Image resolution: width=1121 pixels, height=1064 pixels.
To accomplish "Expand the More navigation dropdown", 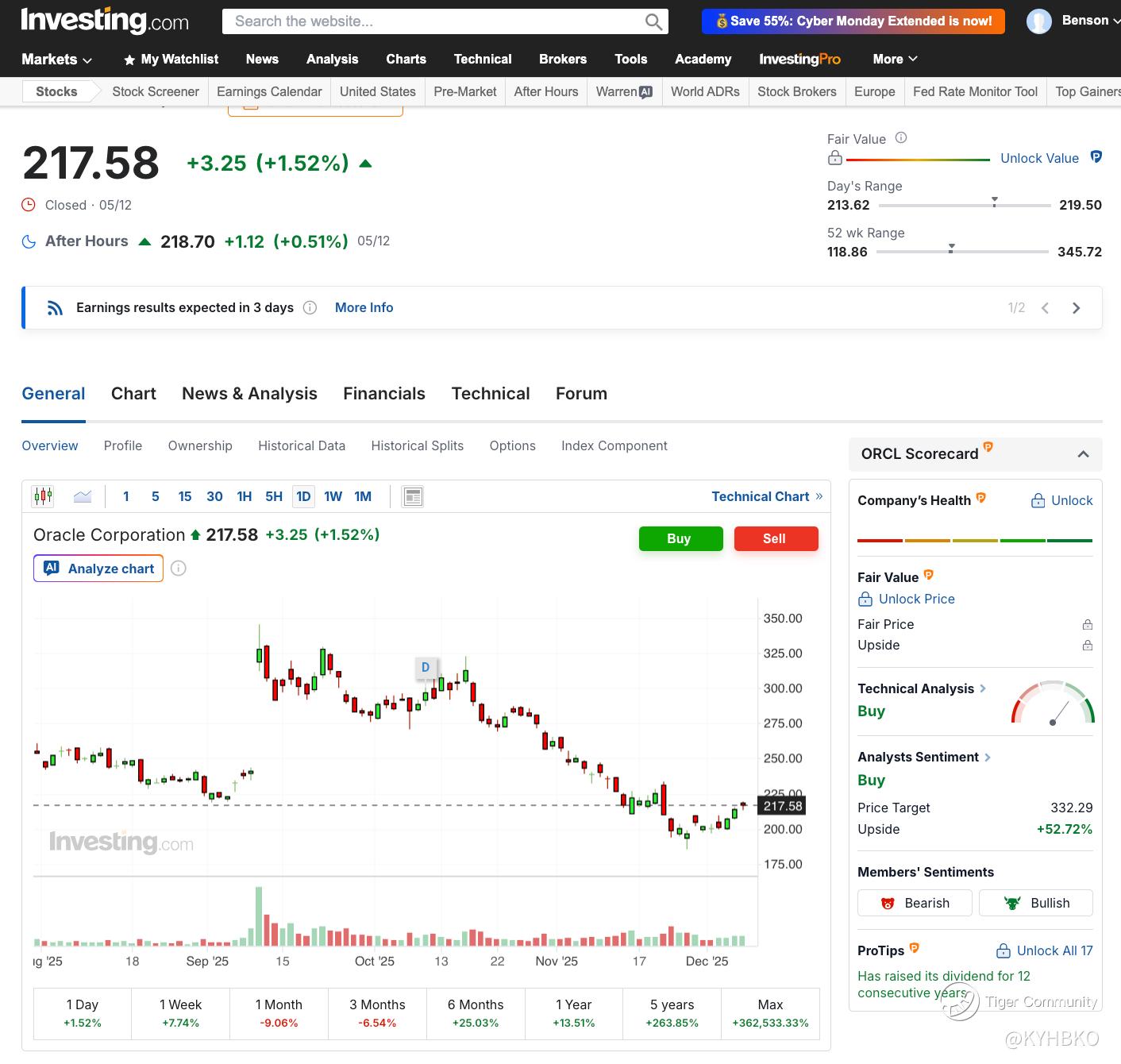I will [896, 60].
